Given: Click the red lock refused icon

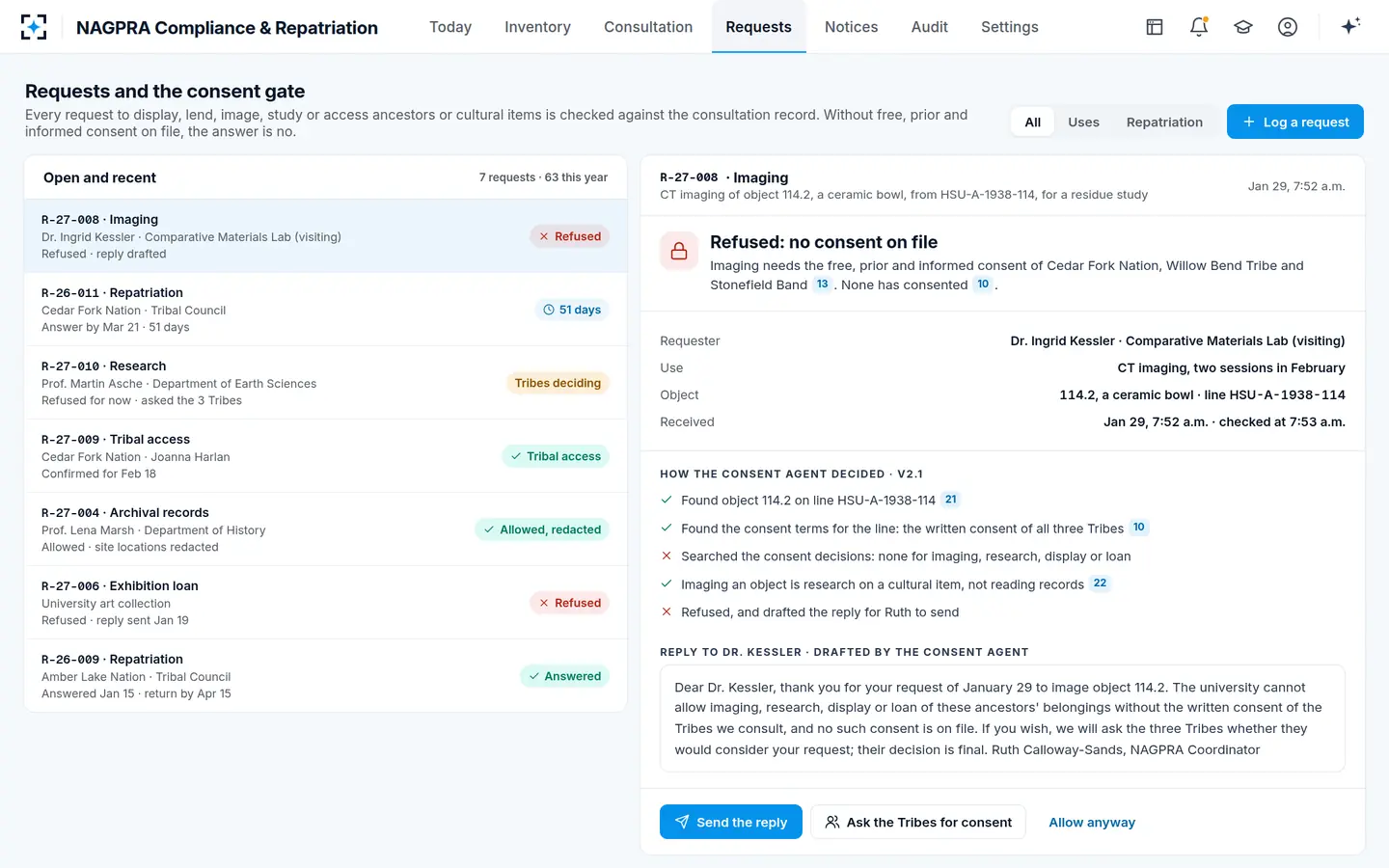Looking at the screenshot, I should click(679, 251).
